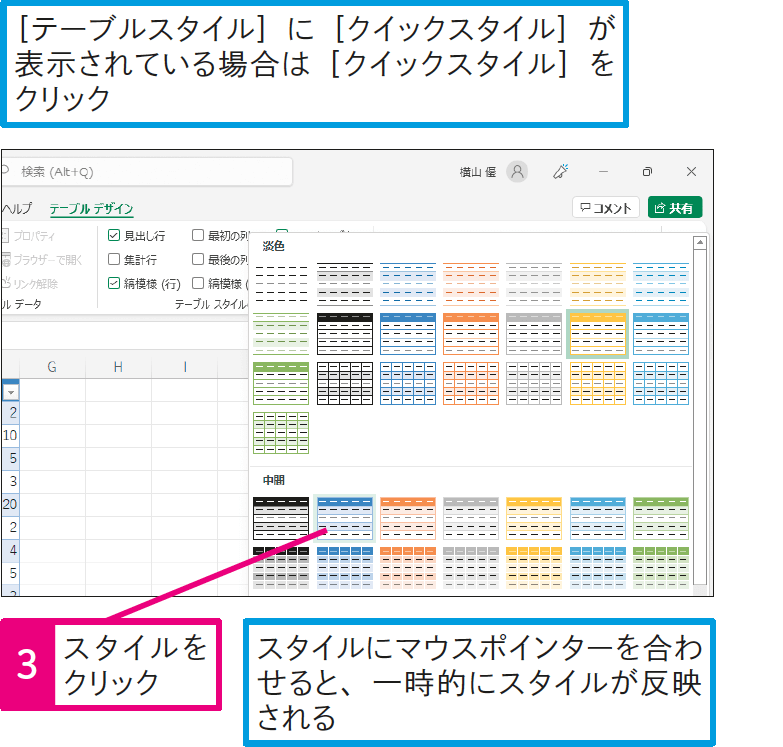The width and height of the screenshot is (783, 747).
Task: Choose black gridded light table style
Action: click(345, 383)
